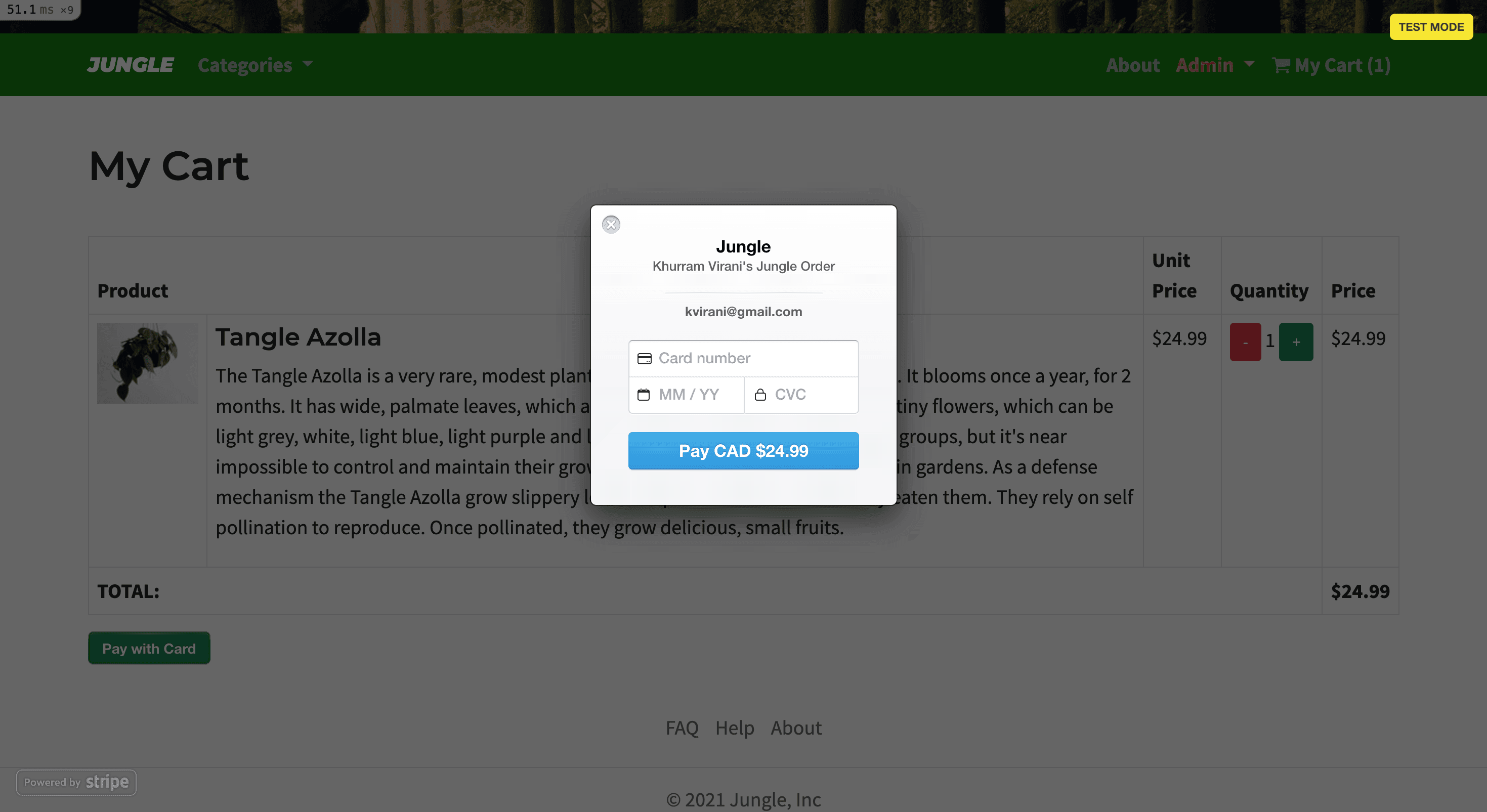Click the close icon on payment modal
This screenshot has height=812, width=1487.
pyautogui.click(x=611, y=224)
